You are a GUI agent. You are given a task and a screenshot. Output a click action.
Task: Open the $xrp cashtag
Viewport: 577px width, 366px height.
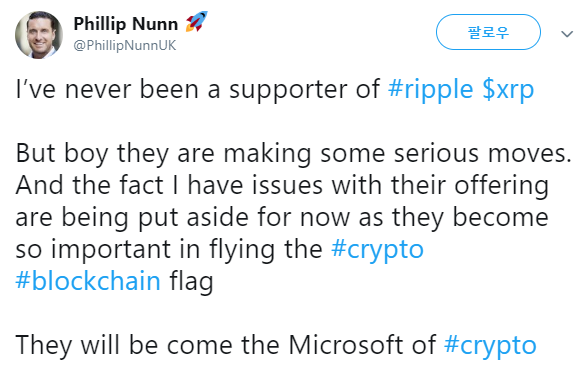[x=508, y=90]
